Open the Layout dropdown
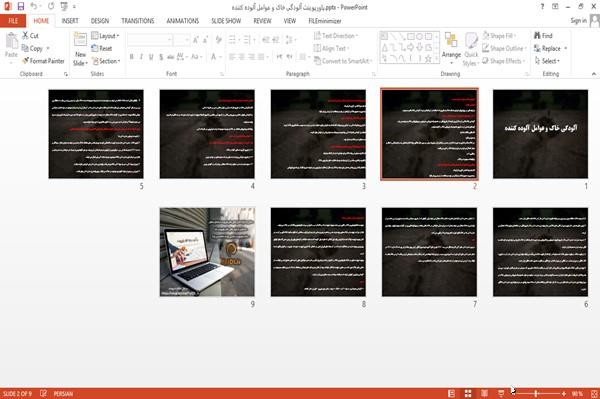The image size is (600, 399). pyautogui.click(x=105, y=36)
